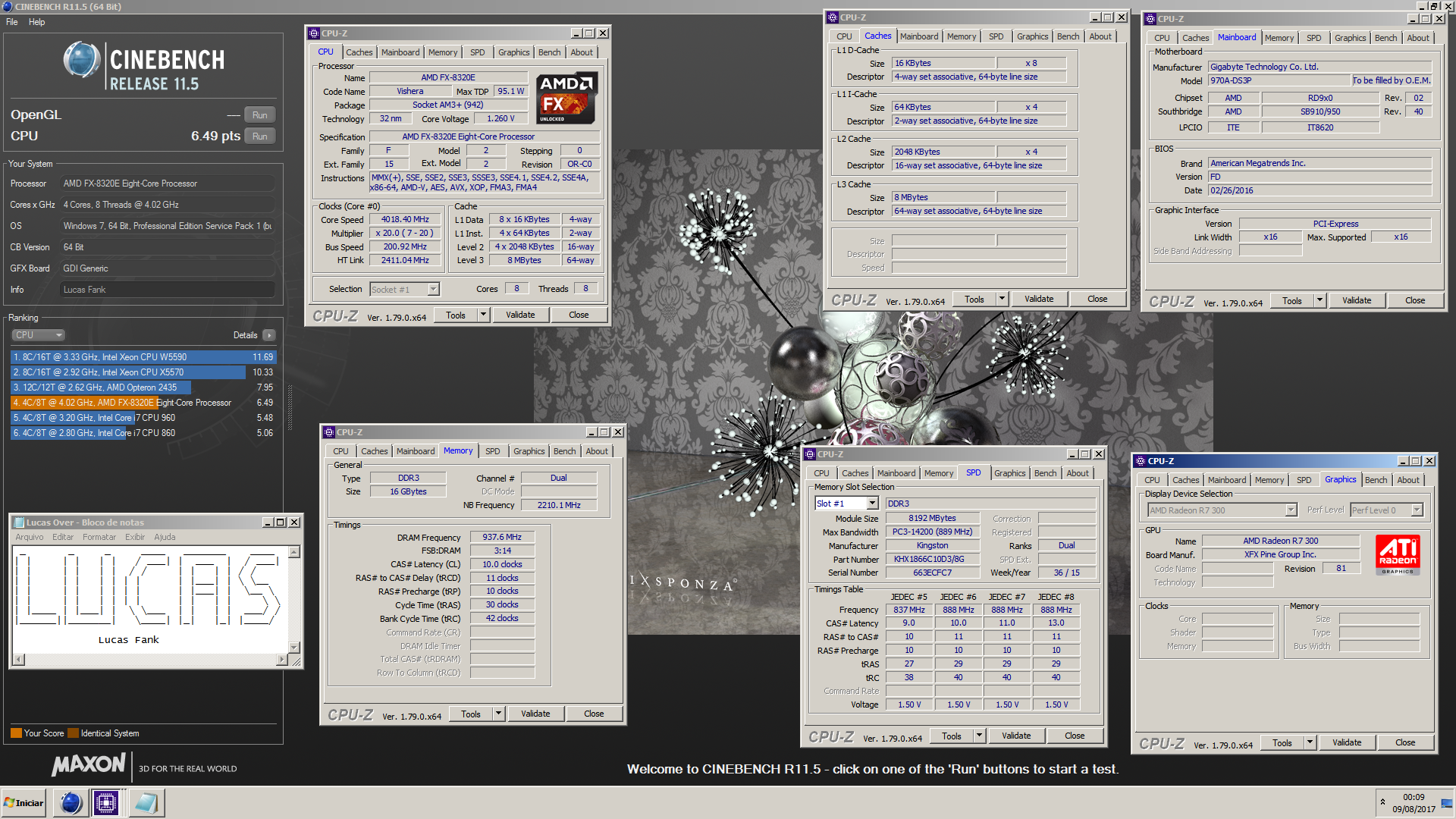Viewport: 1456px width, 819px height.
Task: Select AMD Opteron 2435 ranking entry
Action: click(x=143, y=388)
